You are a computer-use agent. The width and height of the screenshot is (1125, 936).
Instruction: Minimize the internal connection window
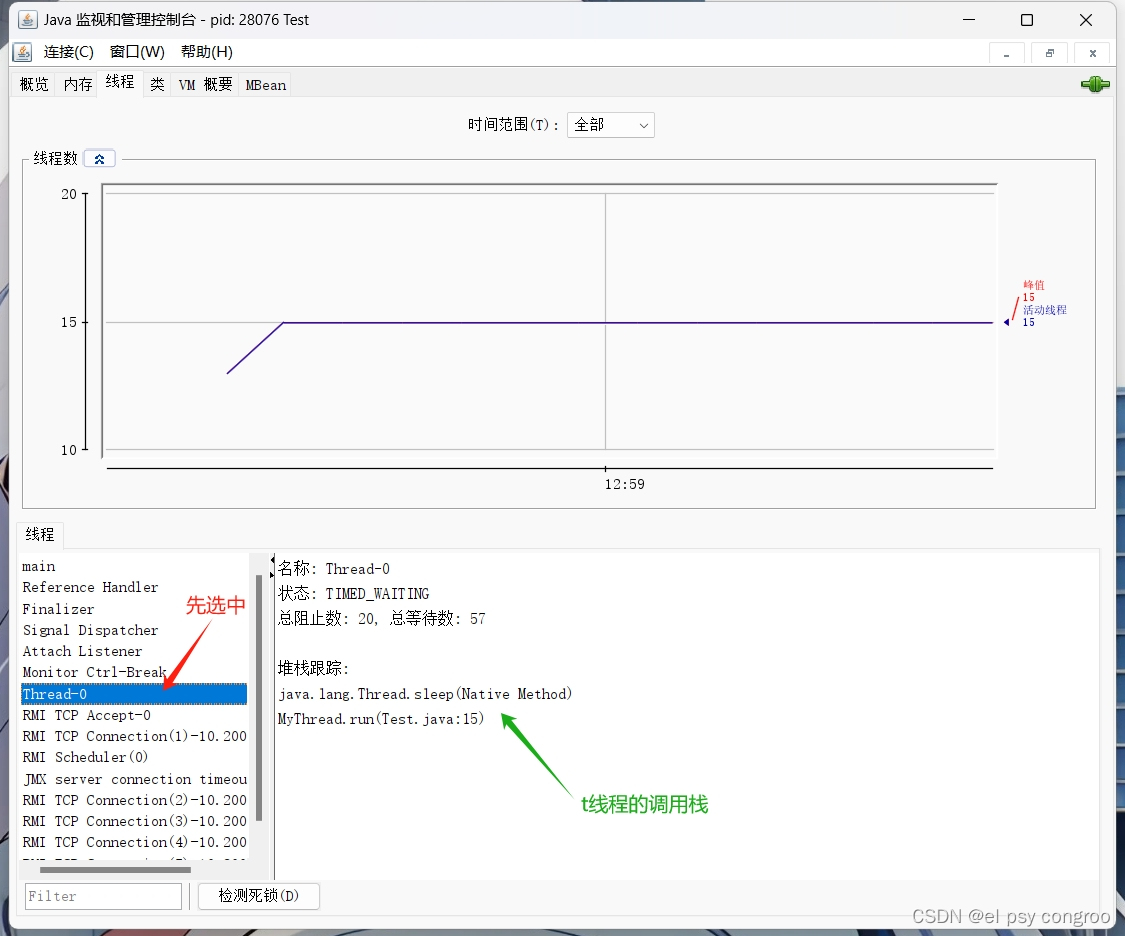pos(1007,54)
